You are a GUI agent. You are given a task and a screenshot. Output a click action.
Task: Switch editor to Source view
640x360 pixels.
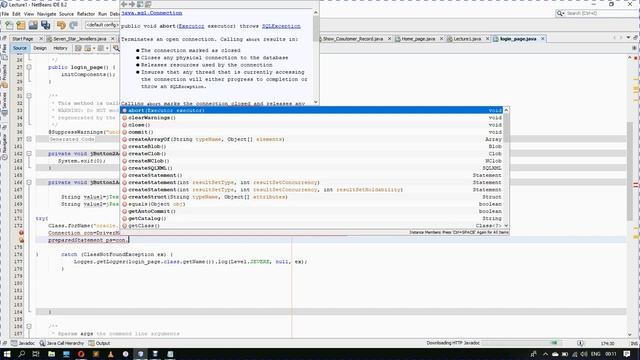(x=20, y=48)
